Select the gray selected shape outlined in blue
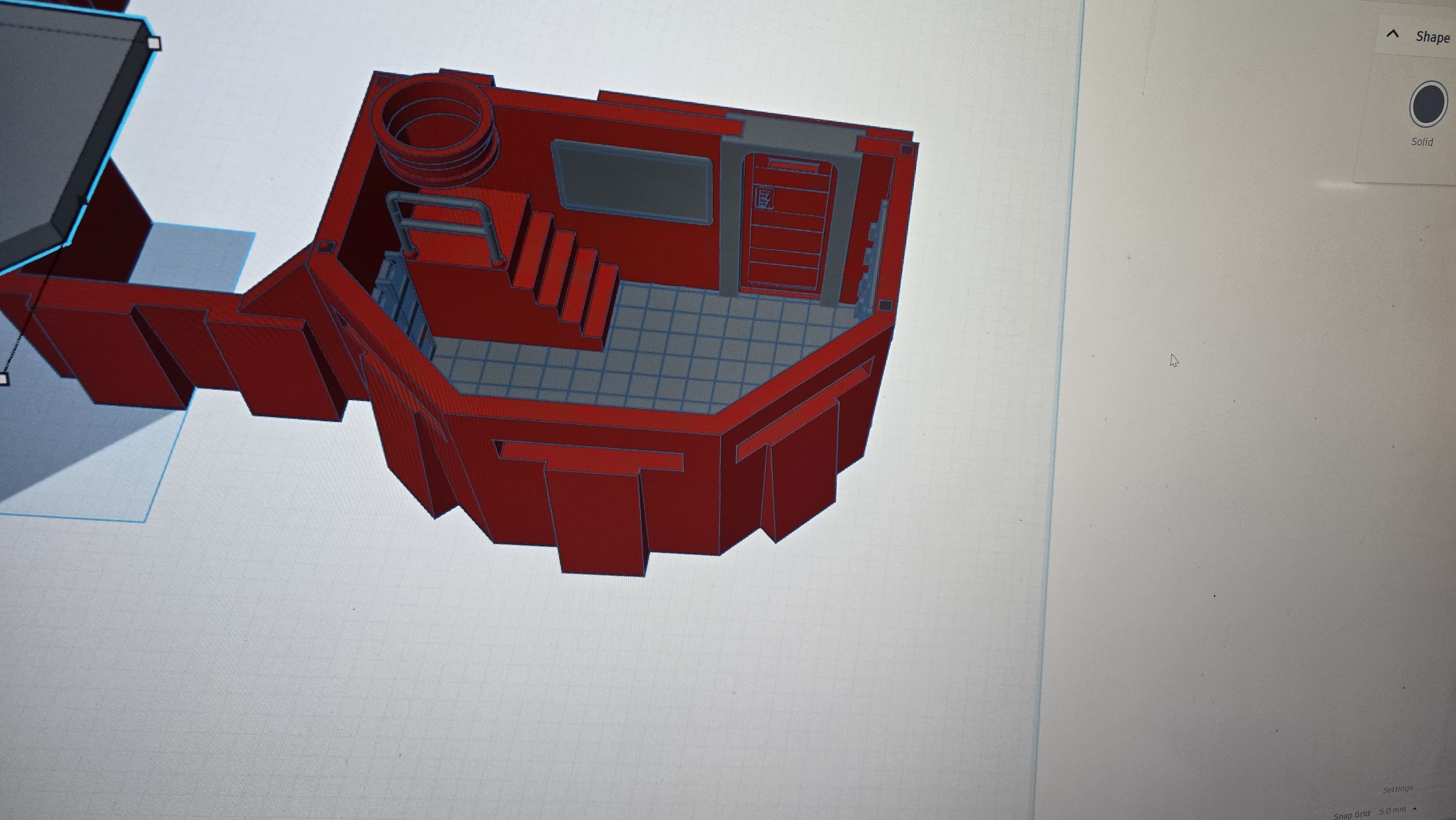 pyautogui.click(x=56, y=125)
